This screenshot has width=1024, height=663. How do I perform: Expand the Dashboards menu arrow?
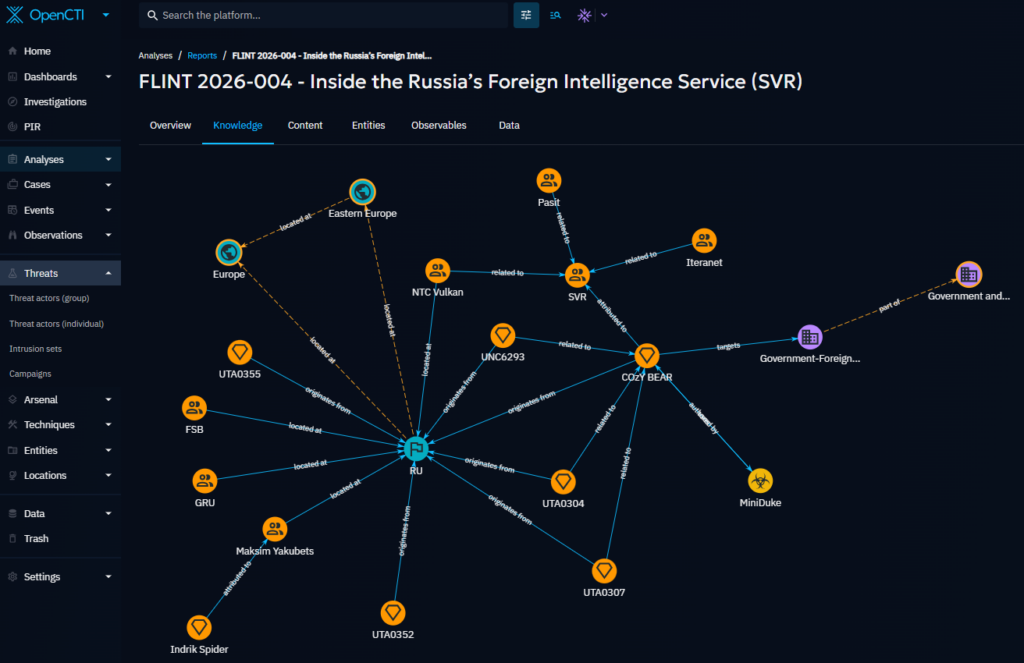click(x=108, y=76)
